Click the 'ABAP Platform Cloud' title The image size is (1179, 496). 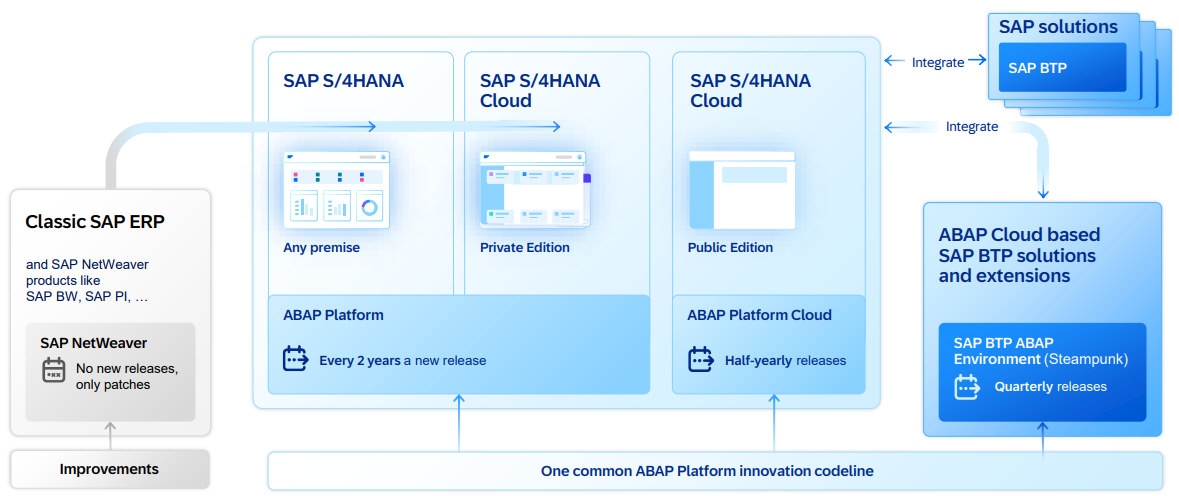coord(759,315)
